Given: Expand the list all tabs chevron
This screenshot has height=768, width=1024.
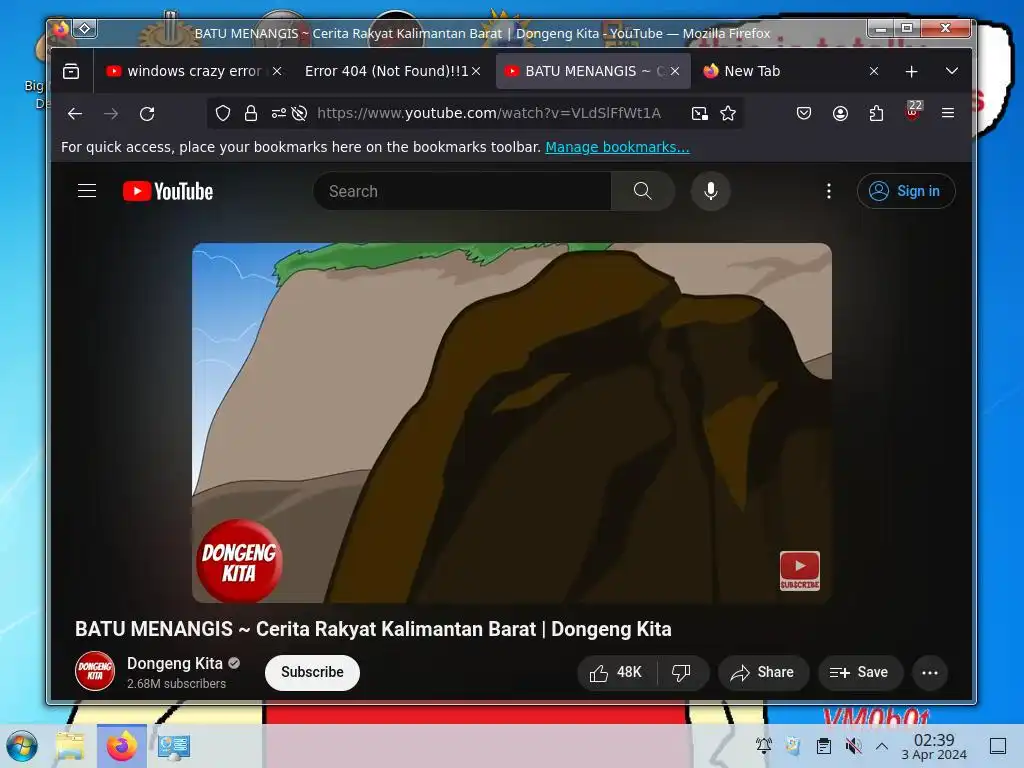Looking at the screenshot, I should (x=952, y=71).
